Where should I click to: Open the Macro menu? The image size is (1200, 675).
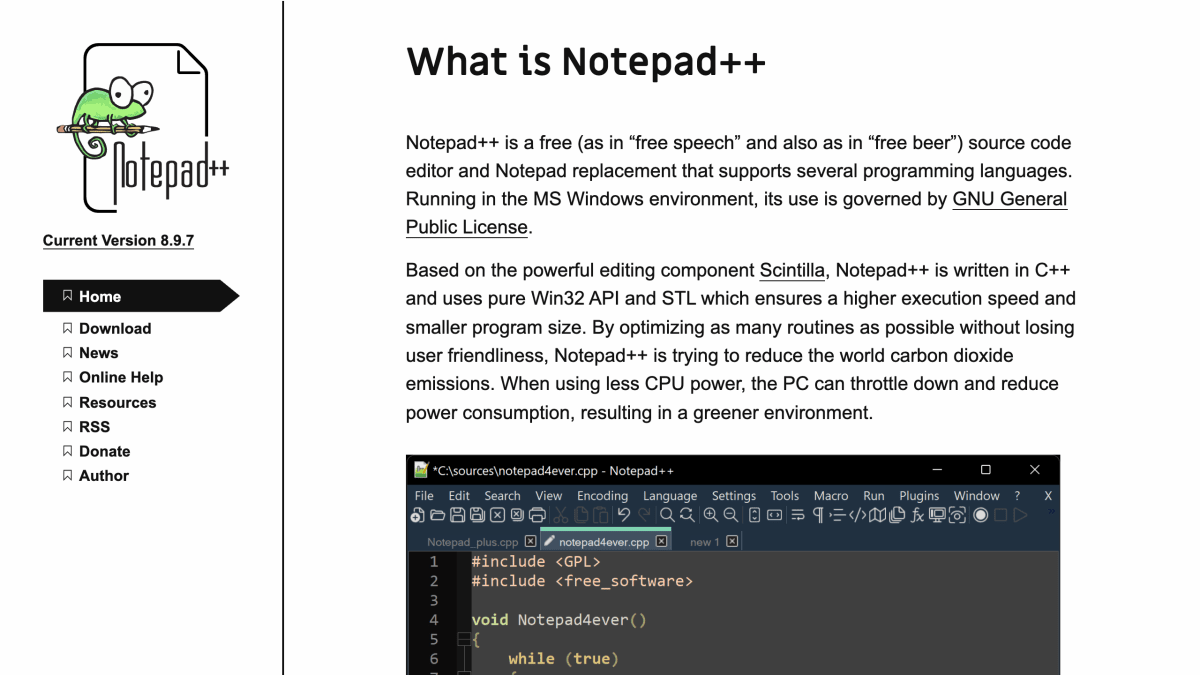831,496
